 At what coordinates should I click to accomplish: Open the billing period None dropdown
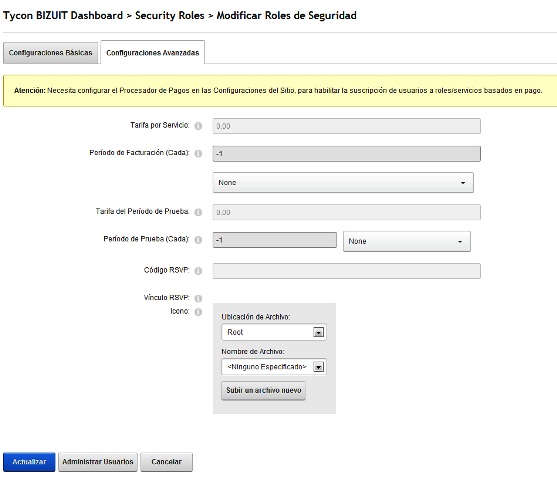pos(343,183)
